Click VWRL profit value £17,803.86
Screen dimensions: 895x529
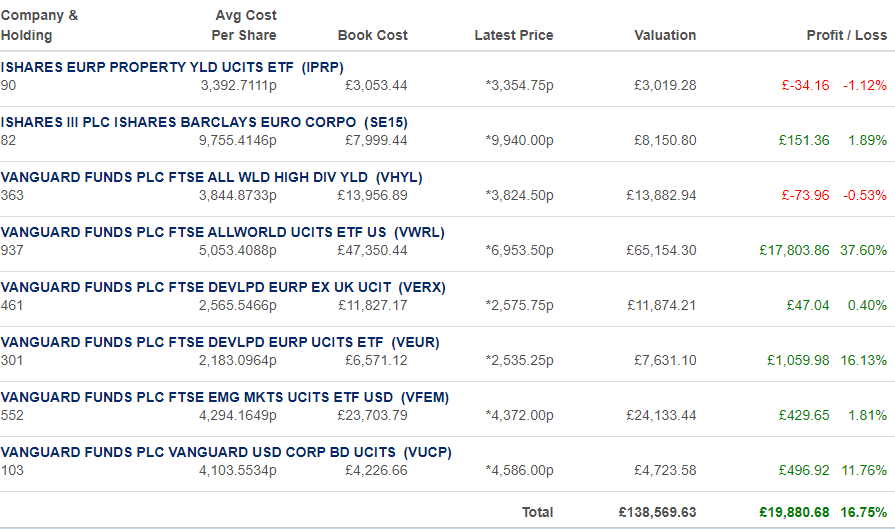[x=794, y=251]
